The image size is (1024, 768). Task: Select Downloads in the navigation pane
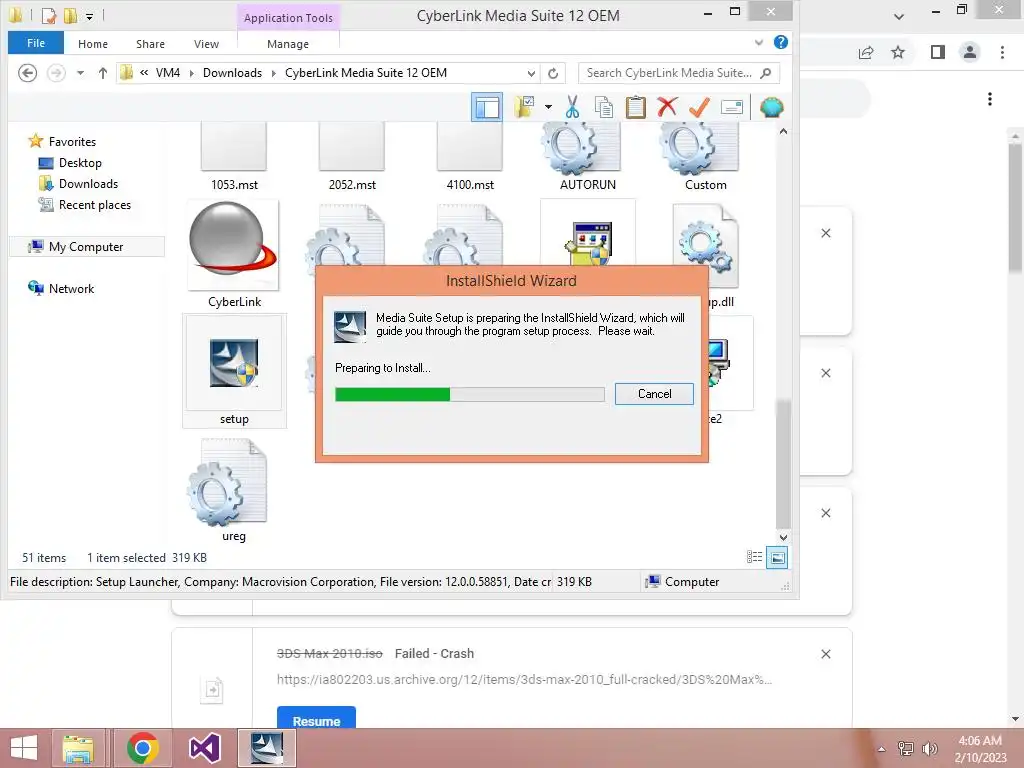pos(88,184)
